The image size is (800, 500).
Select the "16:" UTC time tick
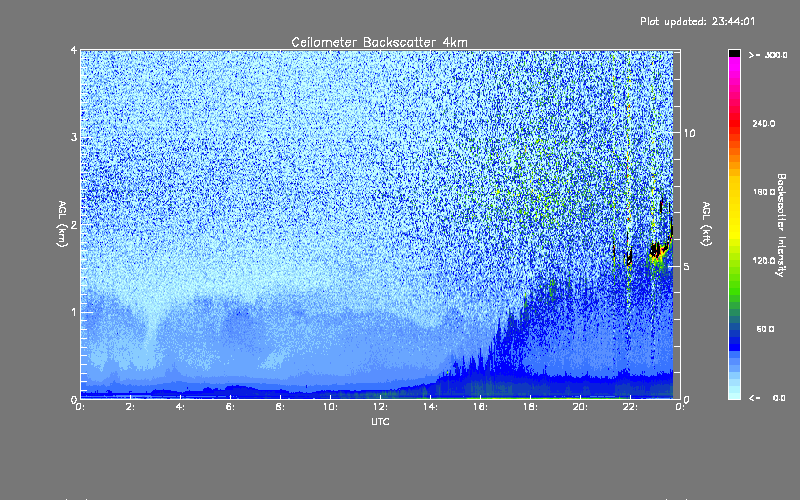click(480, 407)
